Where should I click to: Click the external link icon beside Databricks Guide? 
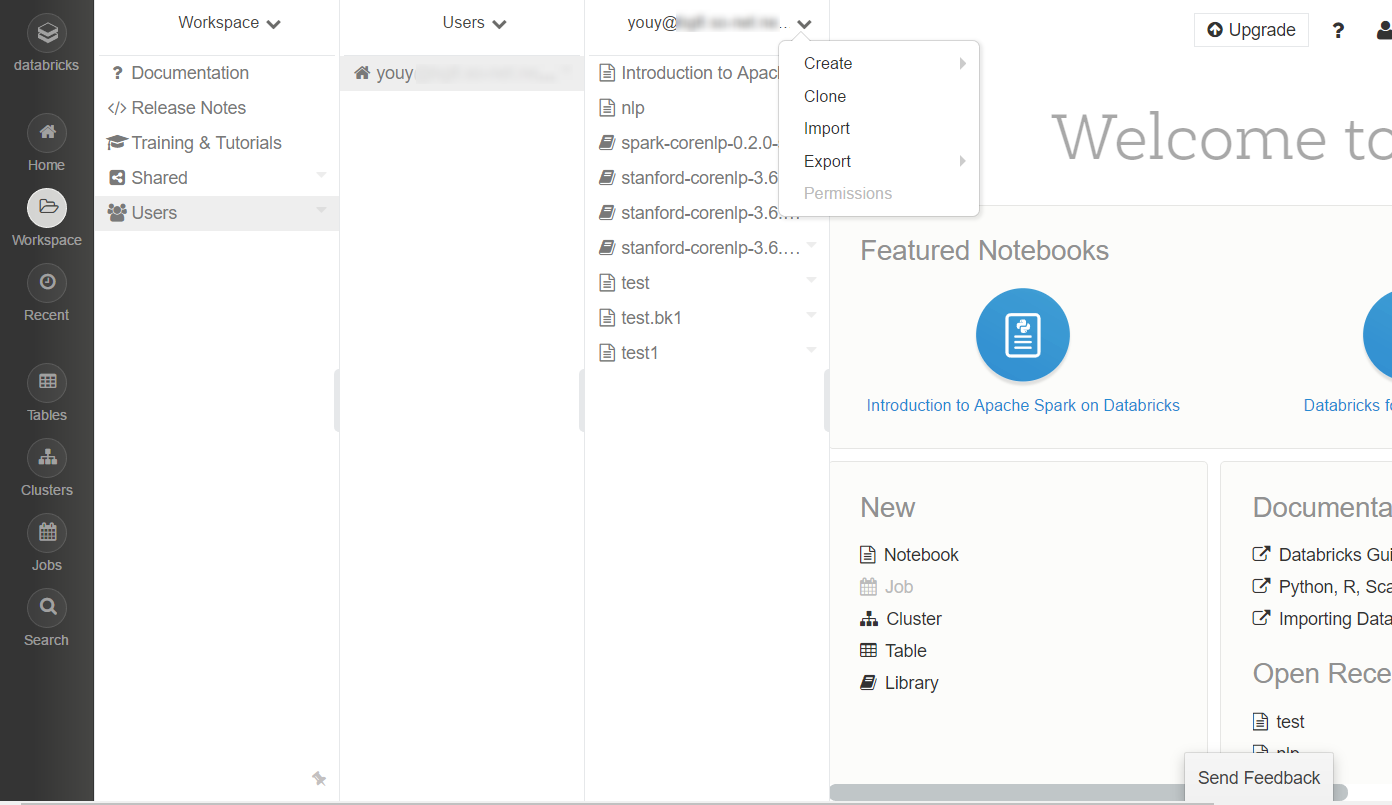coord(1261,554)
